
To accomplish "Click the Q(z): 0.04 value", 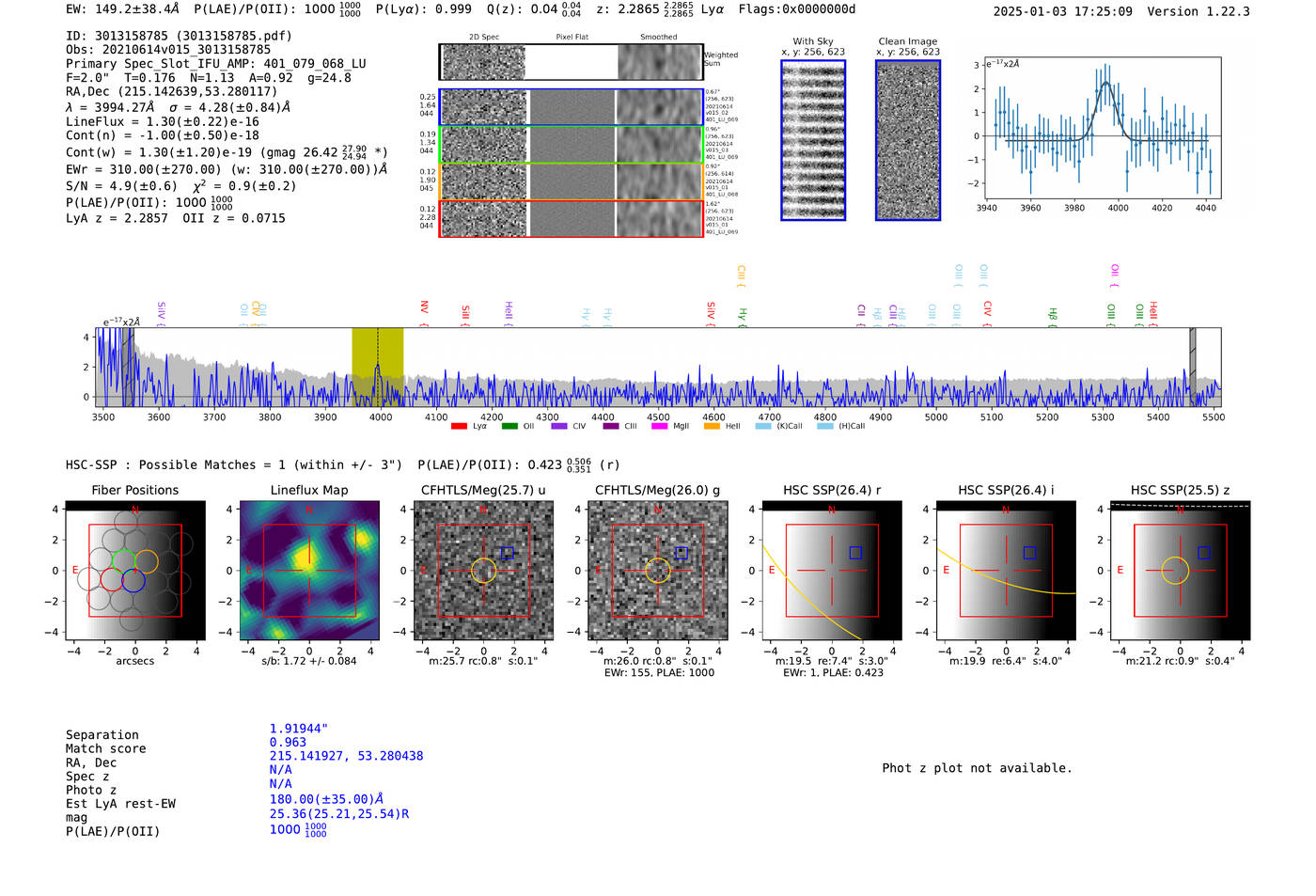I will [x=534, y=9].
